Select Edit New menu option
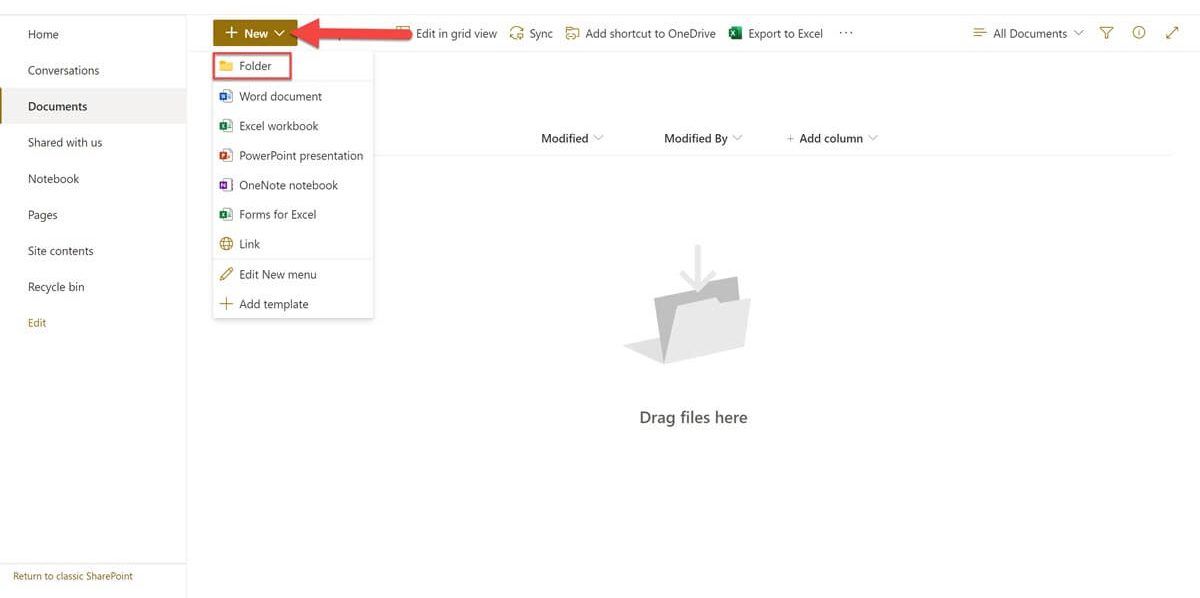This screenshot has width=1200, height=598. [x=276, y=273]
